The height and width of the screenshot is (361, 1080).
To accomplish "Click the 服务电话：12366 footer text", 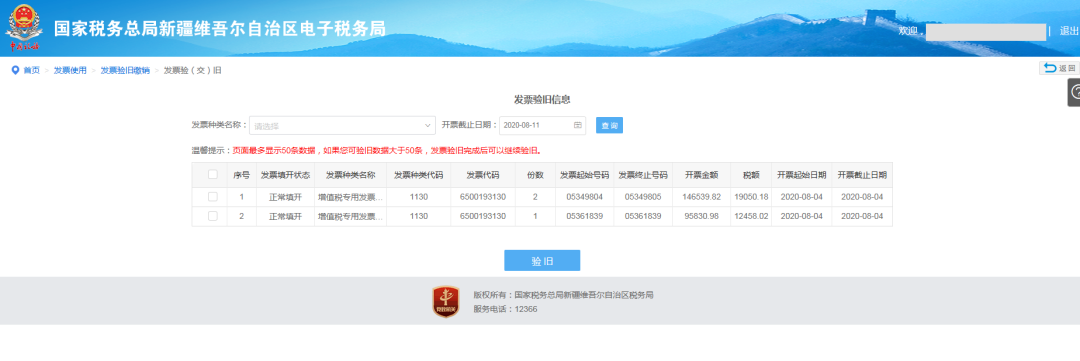I will coord(505,309).
